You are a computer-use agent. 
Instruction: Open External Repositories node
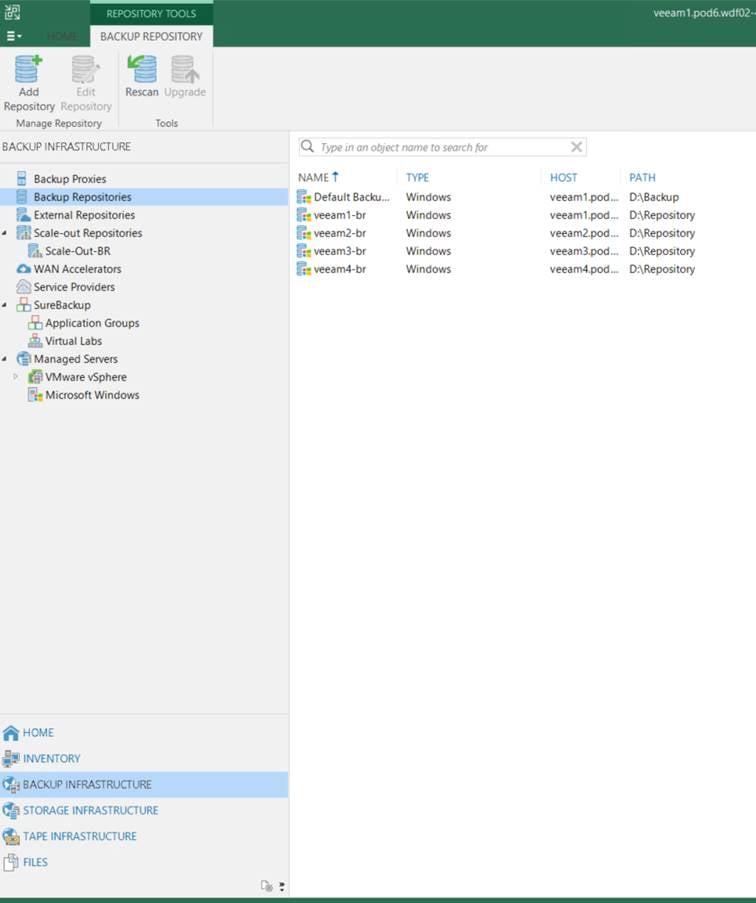click(84, 215)
